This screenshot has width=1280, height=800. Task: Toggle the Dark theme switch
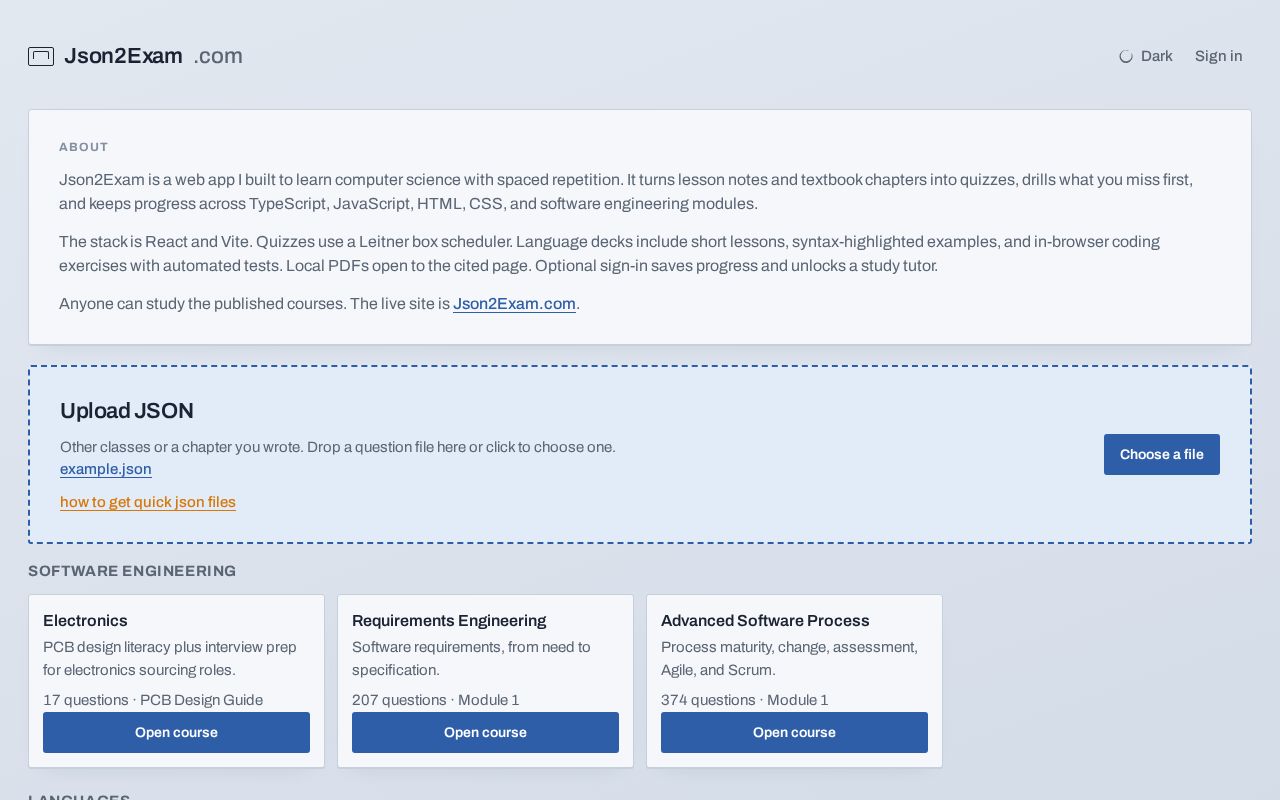[1146, 56]
